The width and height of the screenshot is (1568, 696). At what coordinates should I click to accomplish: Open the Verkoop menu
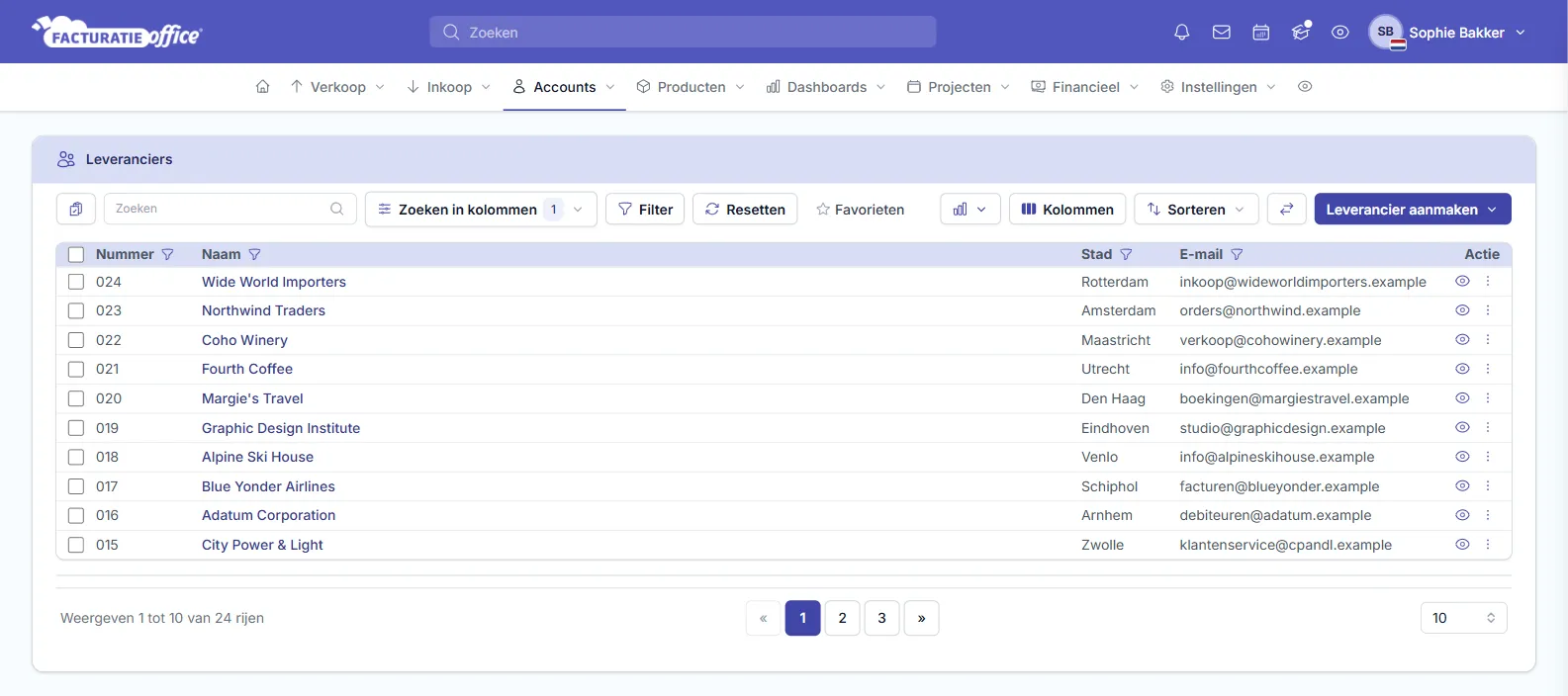337,87
